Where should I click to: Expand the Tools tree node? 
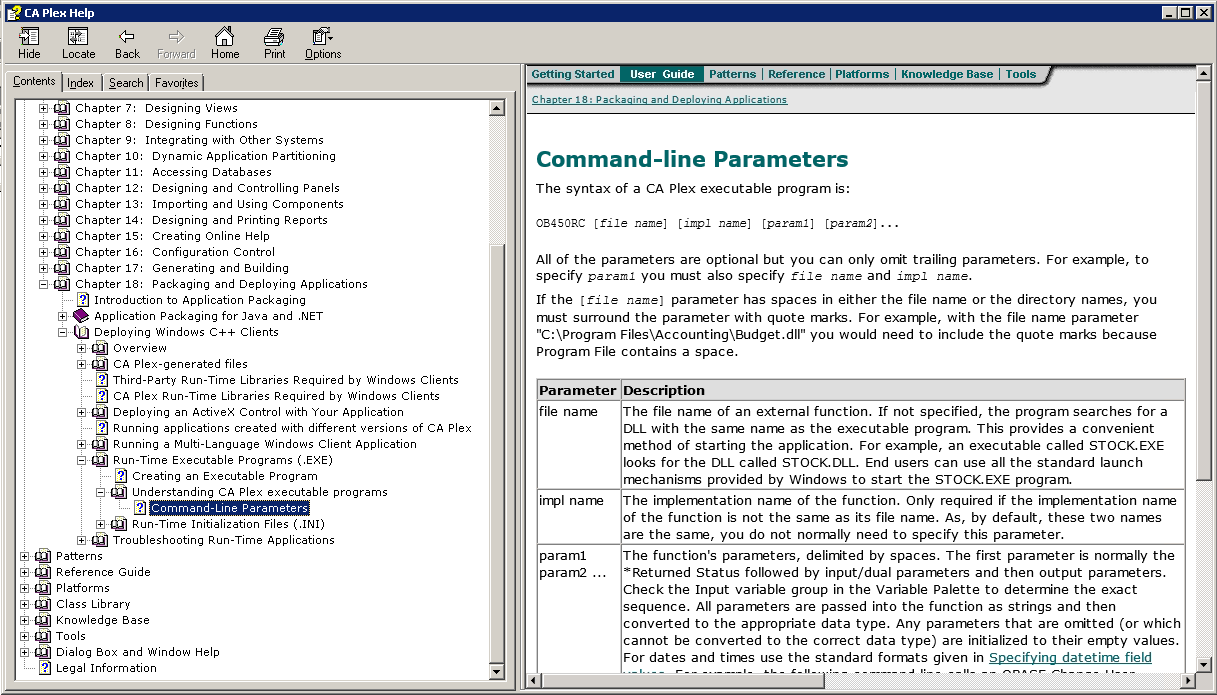25,636
